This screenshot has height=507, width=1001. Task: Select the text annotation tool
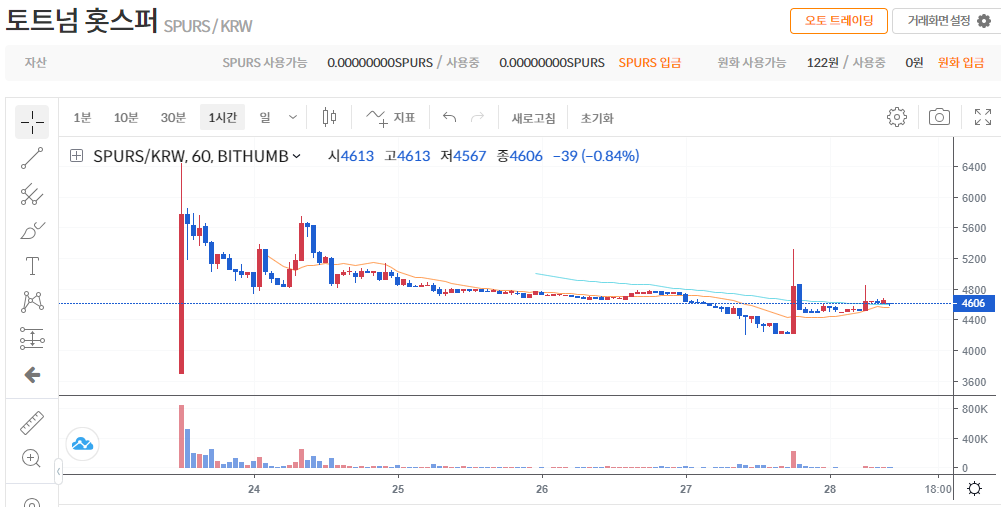tap(32, 266)
